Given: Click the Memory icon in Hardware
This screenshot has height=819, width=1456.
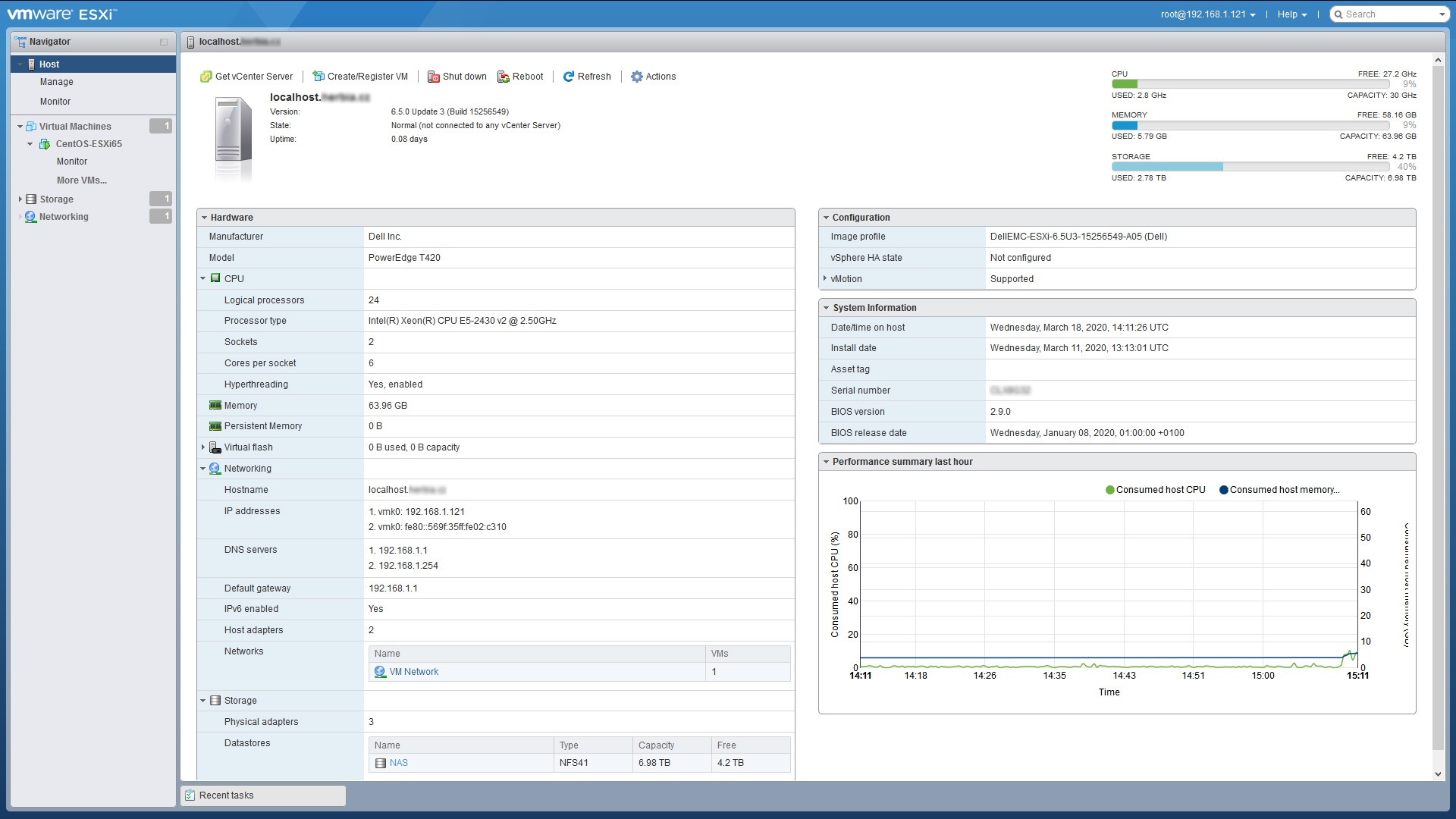Looking at the screenshot, I should pos(215,406).
